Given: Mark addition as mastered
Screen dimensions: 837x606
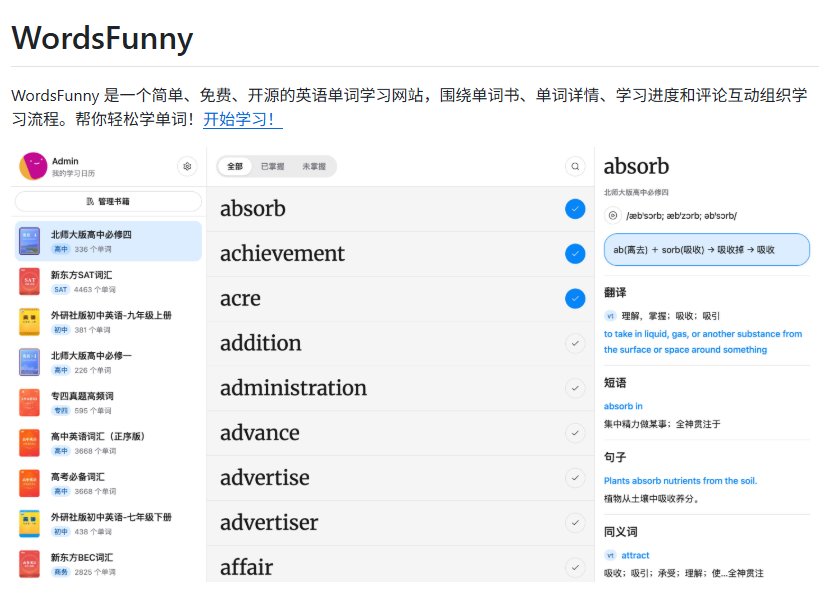Looking at the screenshot, I should pos(575,343).
